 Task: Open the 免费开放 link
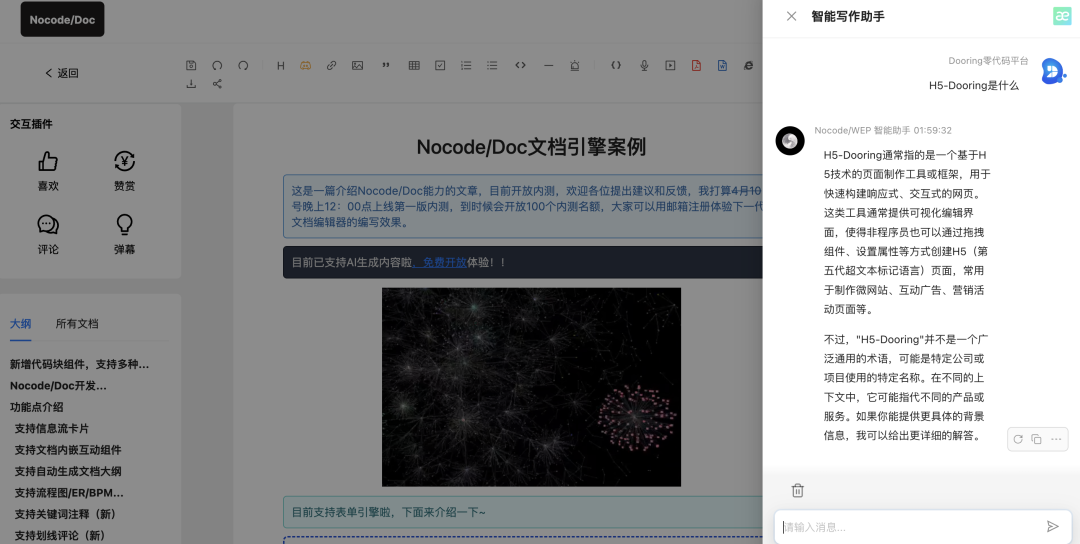tap(444, 262)
